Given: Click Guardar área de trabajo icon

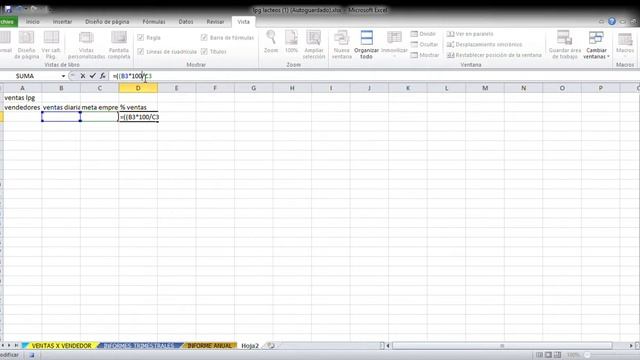Looking at the screenshot, I should tap(564, 38).
